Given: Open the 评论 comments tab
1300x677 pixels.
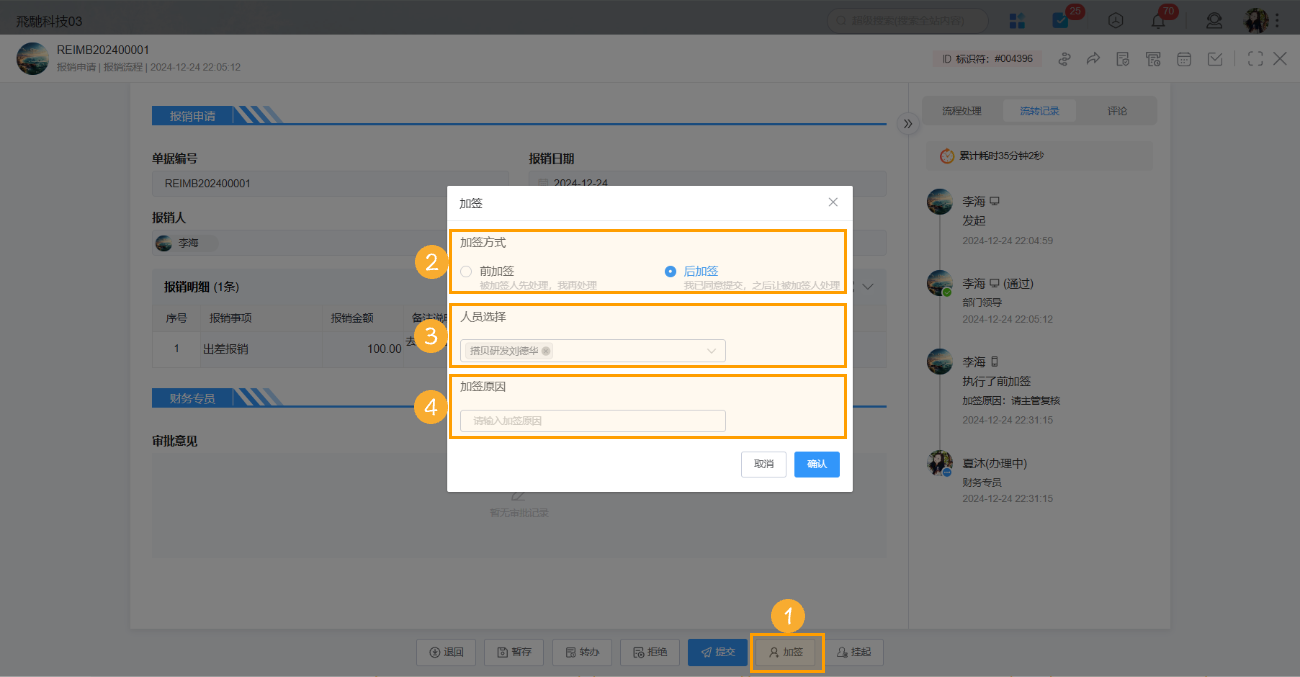Looking at the screenshot, I should [x=1117, y=111].
